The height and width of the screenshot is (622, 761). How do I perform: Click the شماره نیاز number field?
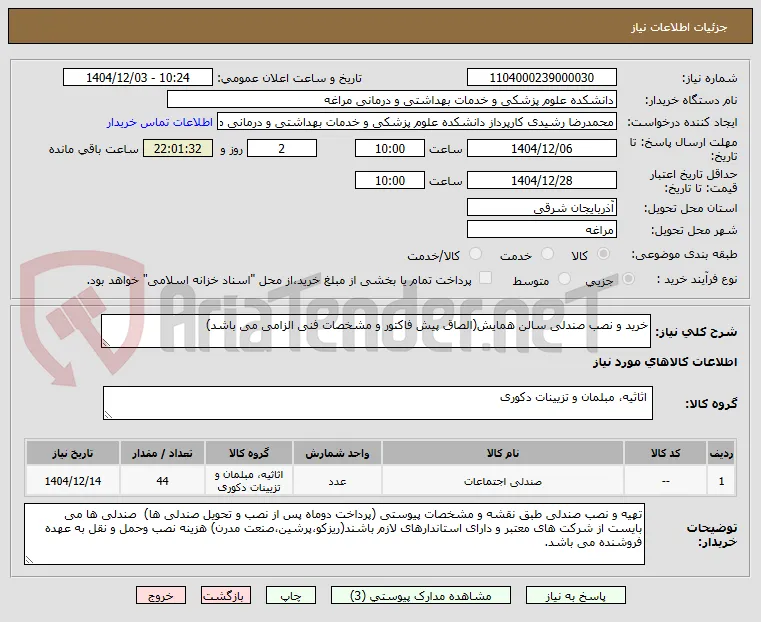point(542,78)
